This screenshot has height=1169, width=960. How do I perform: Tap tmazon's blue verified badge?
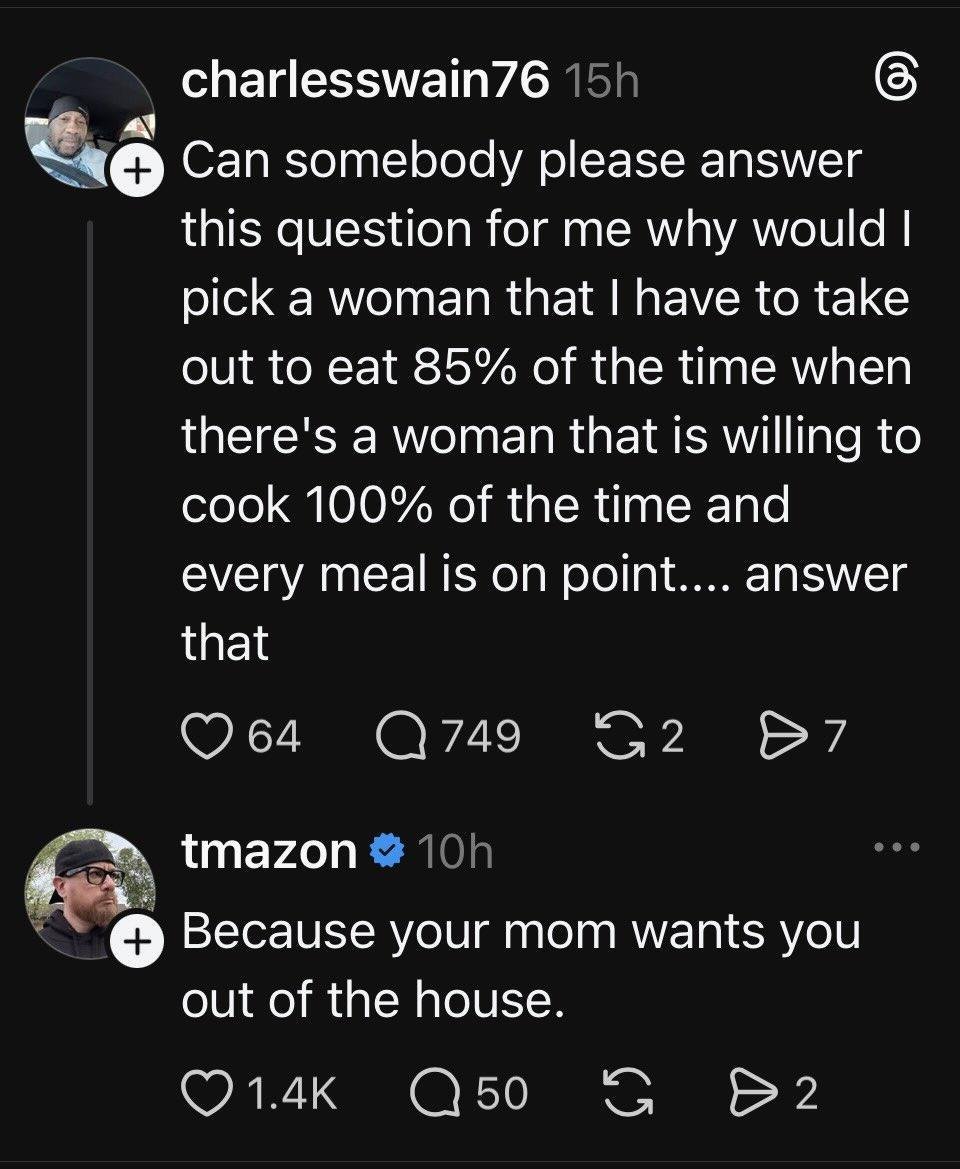pos(386,852)
